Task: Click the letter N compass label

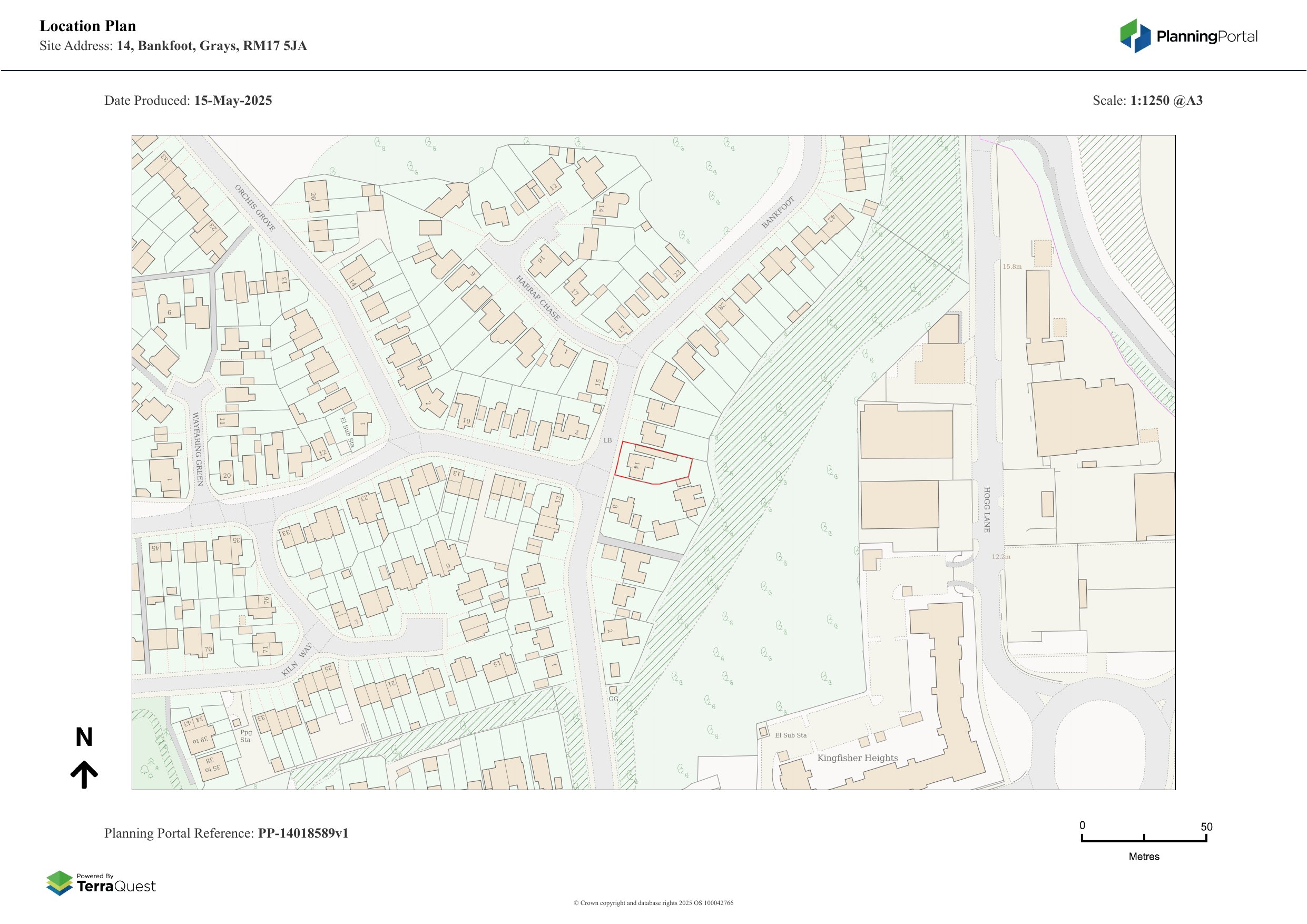Action: point(84,738)
